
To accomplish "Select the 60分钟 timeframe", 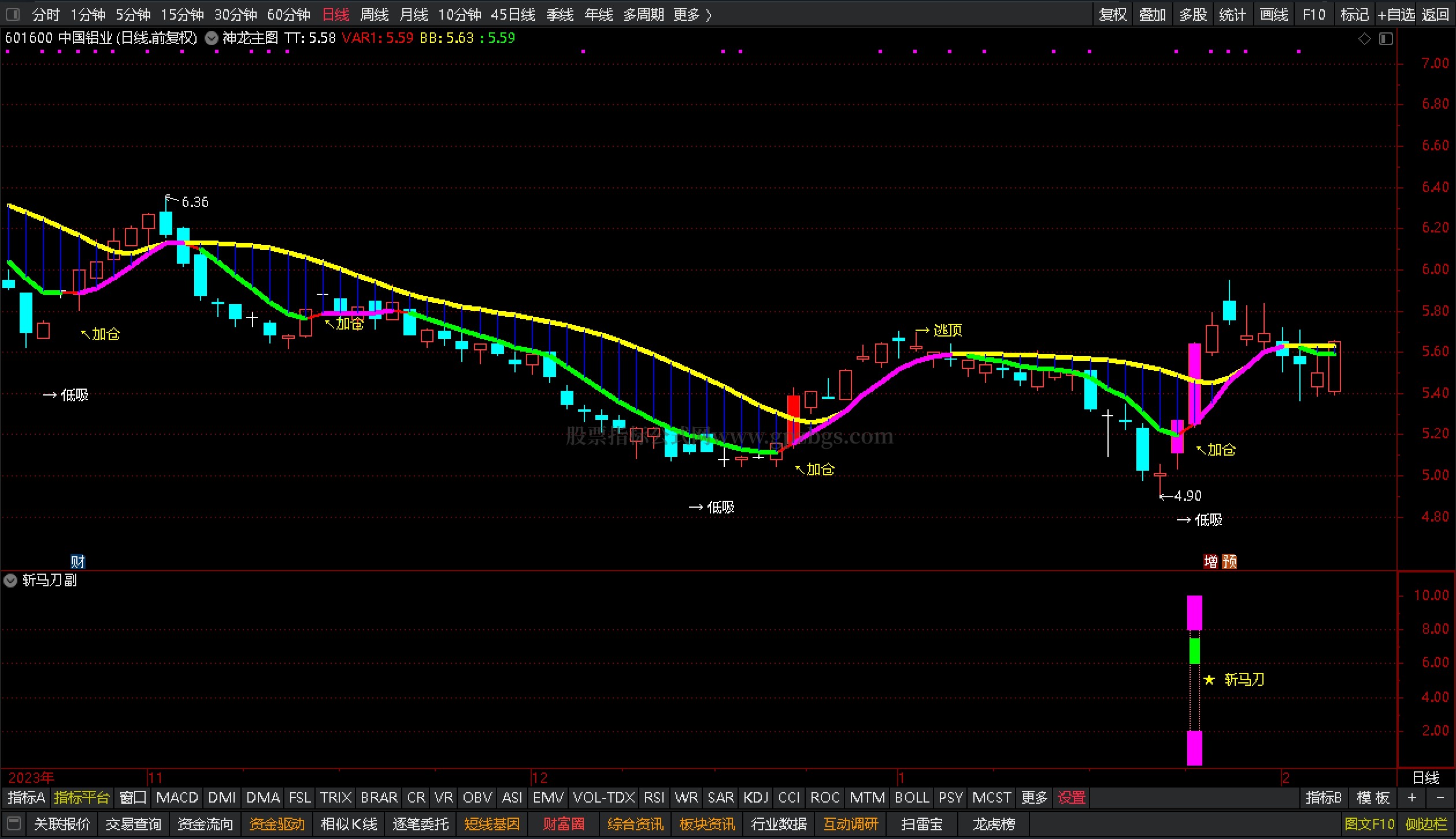I will tap(288, 14).
